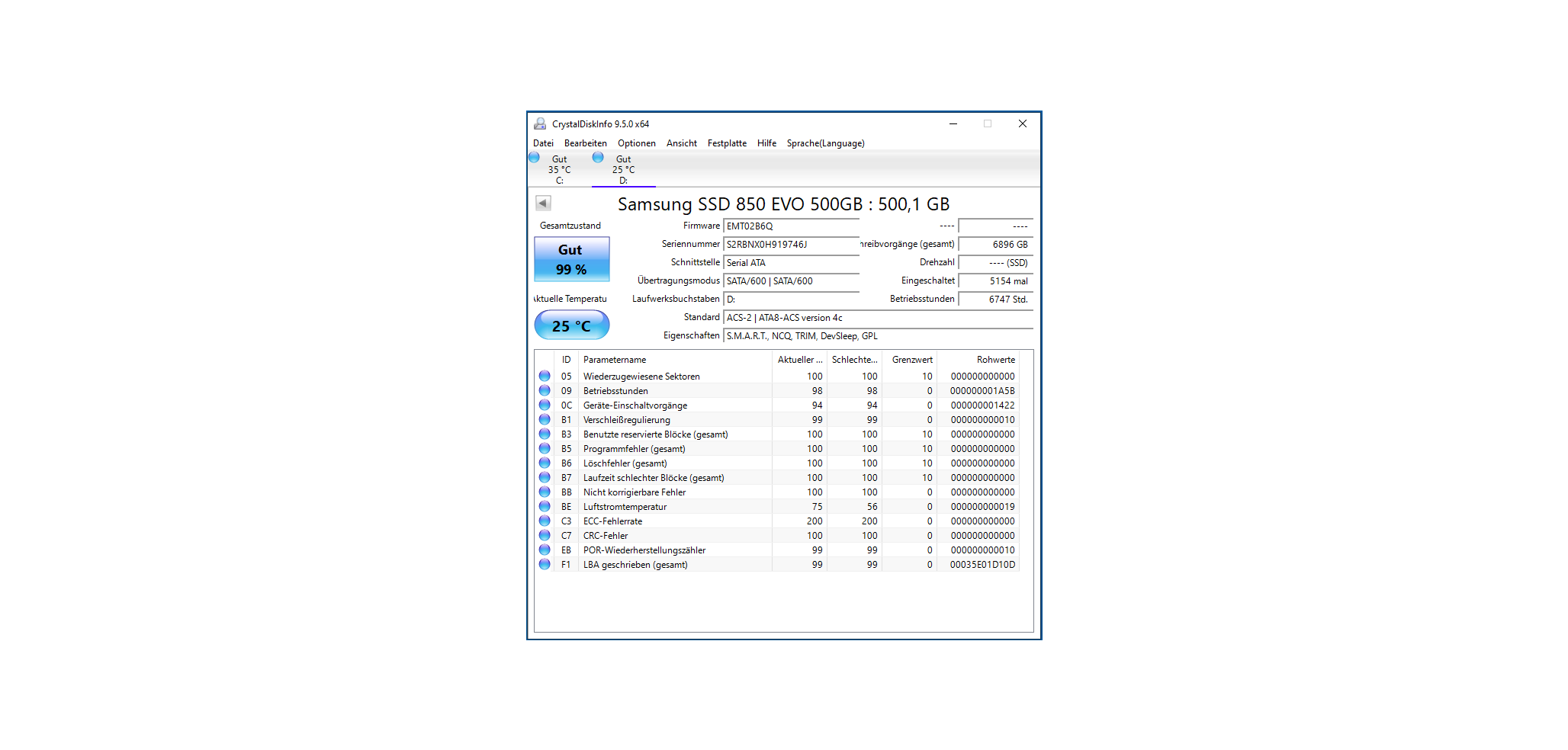Click status orb for Wiederzugewiesene Sektoren row
The width and height of the screenshot is (1568, 750).
(545, 376)
